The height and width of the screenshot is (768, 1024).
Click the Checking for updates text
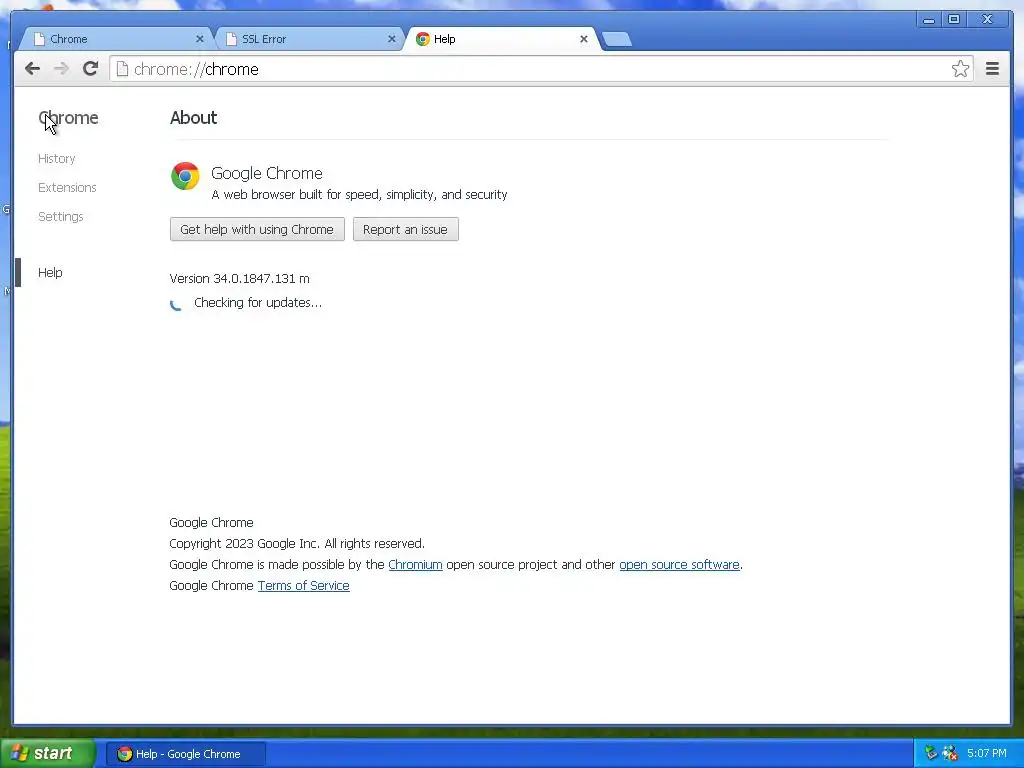click(258, 302)
